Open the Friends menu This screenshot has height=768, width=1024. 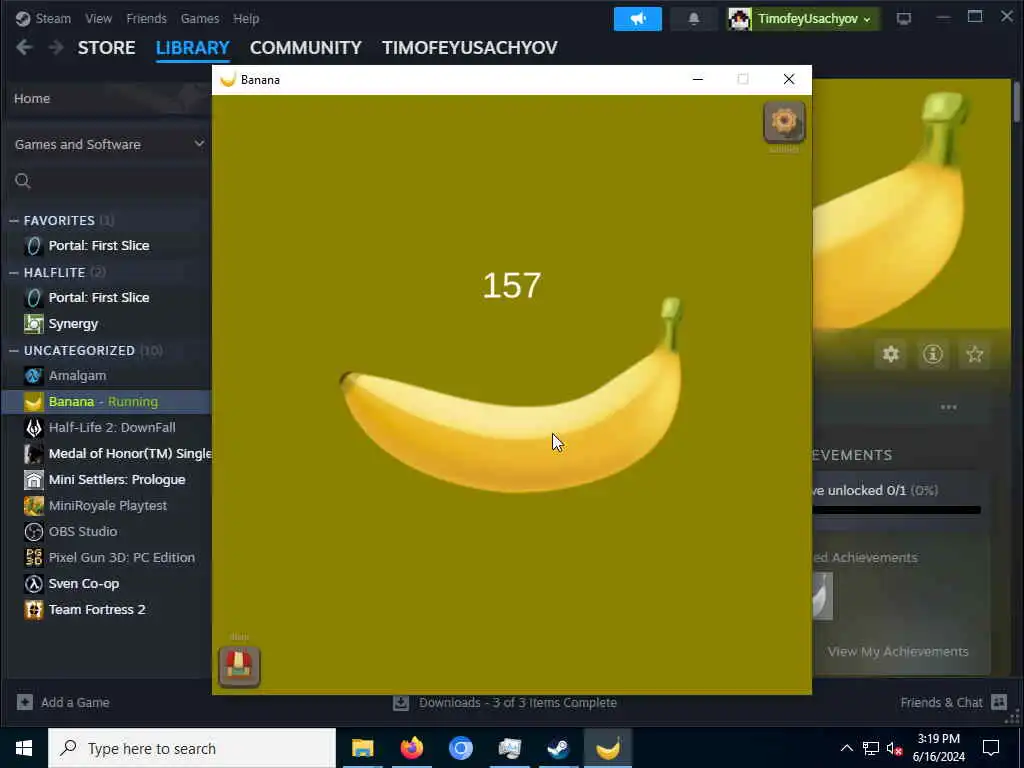pos(146,18)
